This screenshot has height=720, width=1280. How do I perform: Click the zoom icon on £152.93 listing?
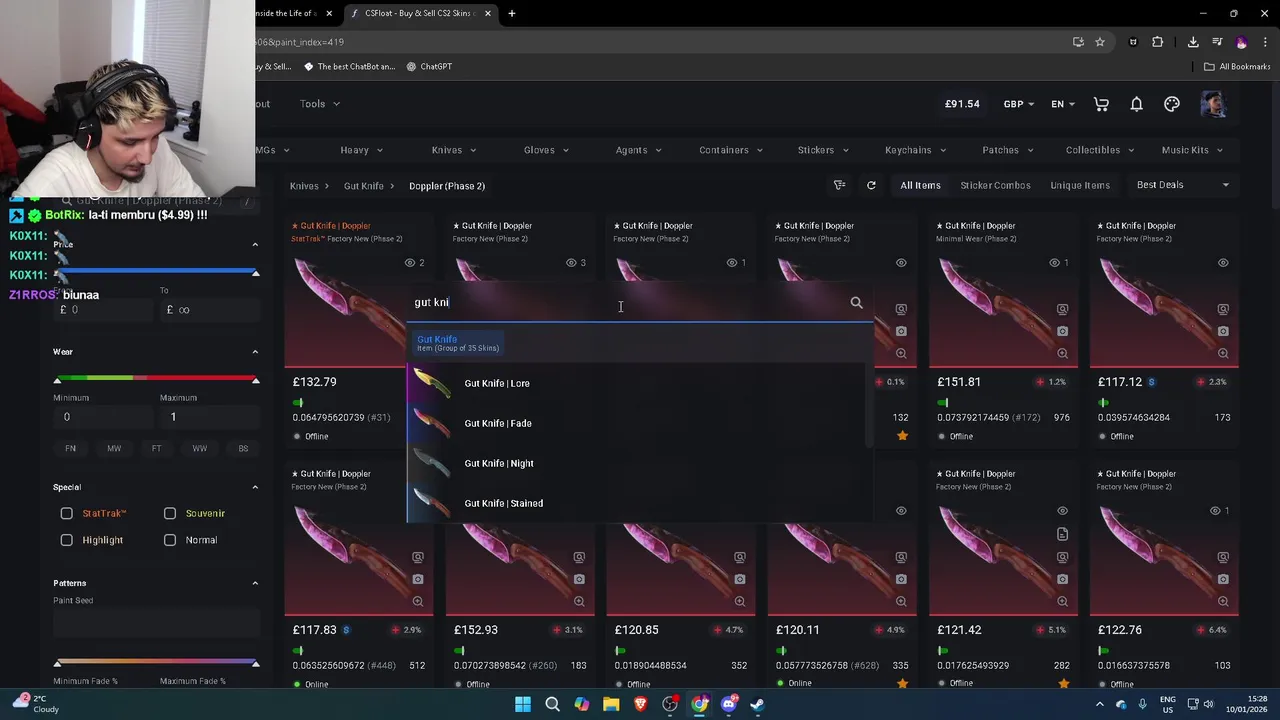[x=579, y=601]
